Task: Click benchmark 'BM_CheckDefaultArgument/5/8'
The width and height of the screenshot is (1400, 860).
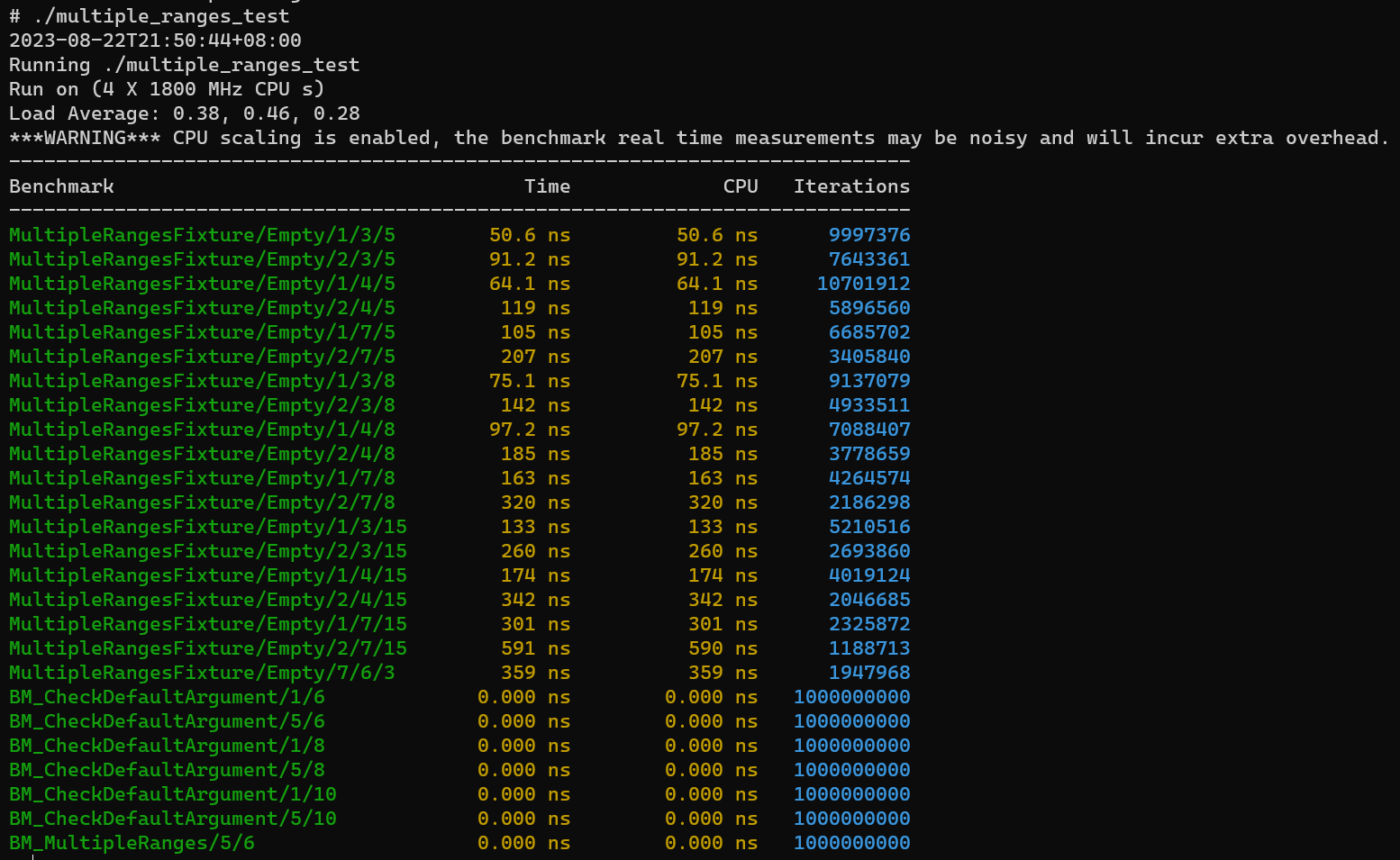Action: 167,770
